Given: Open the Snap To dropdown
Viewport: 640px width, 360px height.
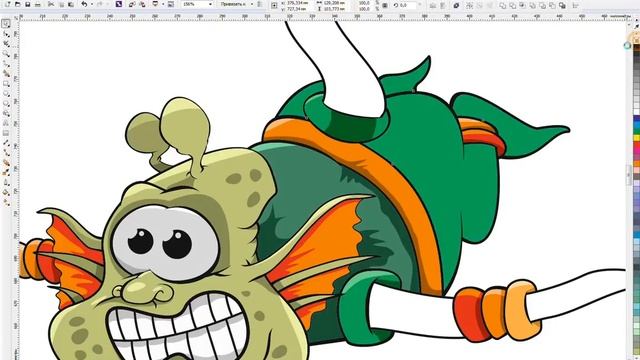Looking at the screenshot, I should pyautogui.click(x=237, y=4).
